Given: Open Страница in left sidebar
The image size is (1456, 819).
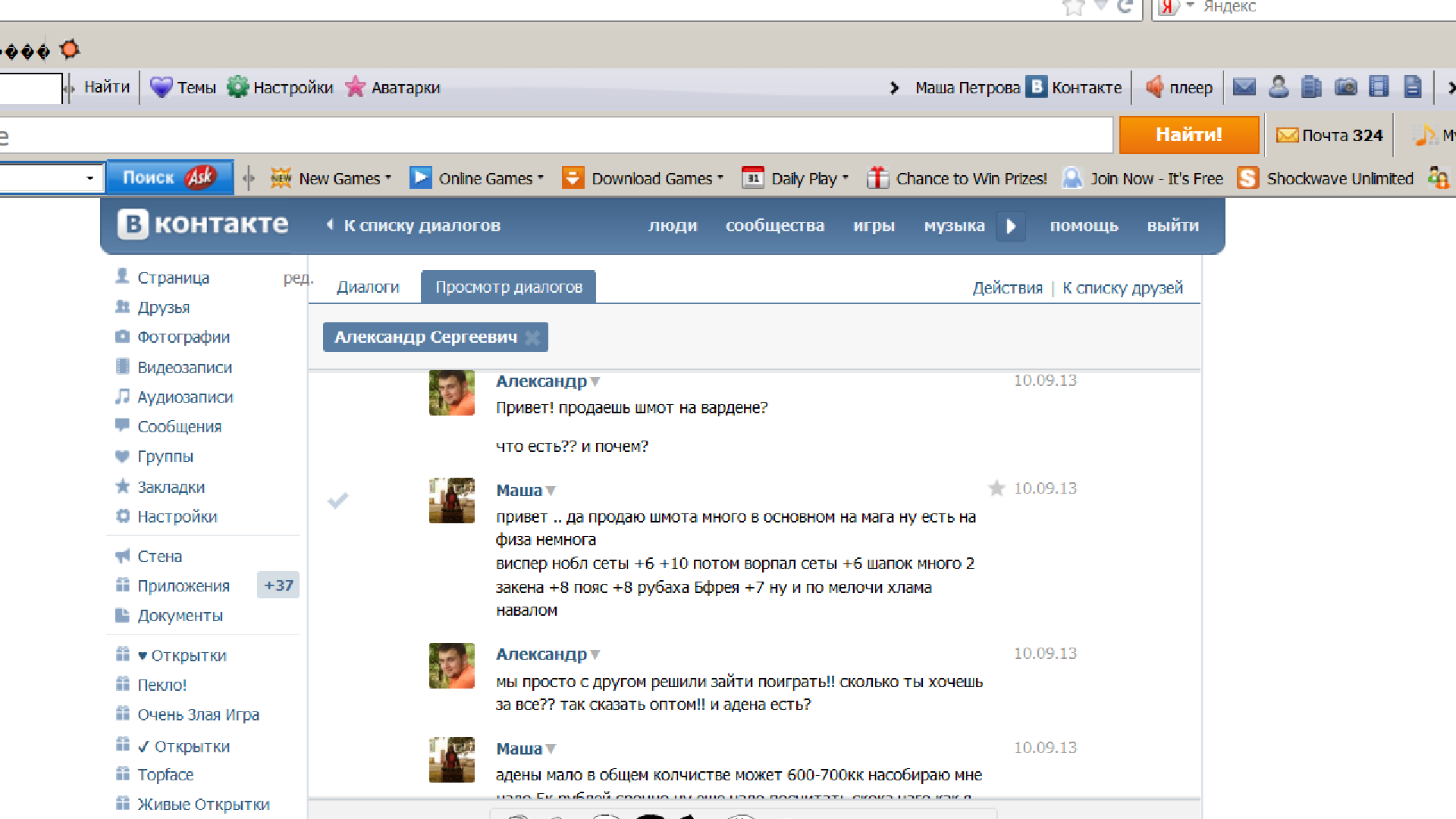Looking at the screenshot, I should (173, 278).
